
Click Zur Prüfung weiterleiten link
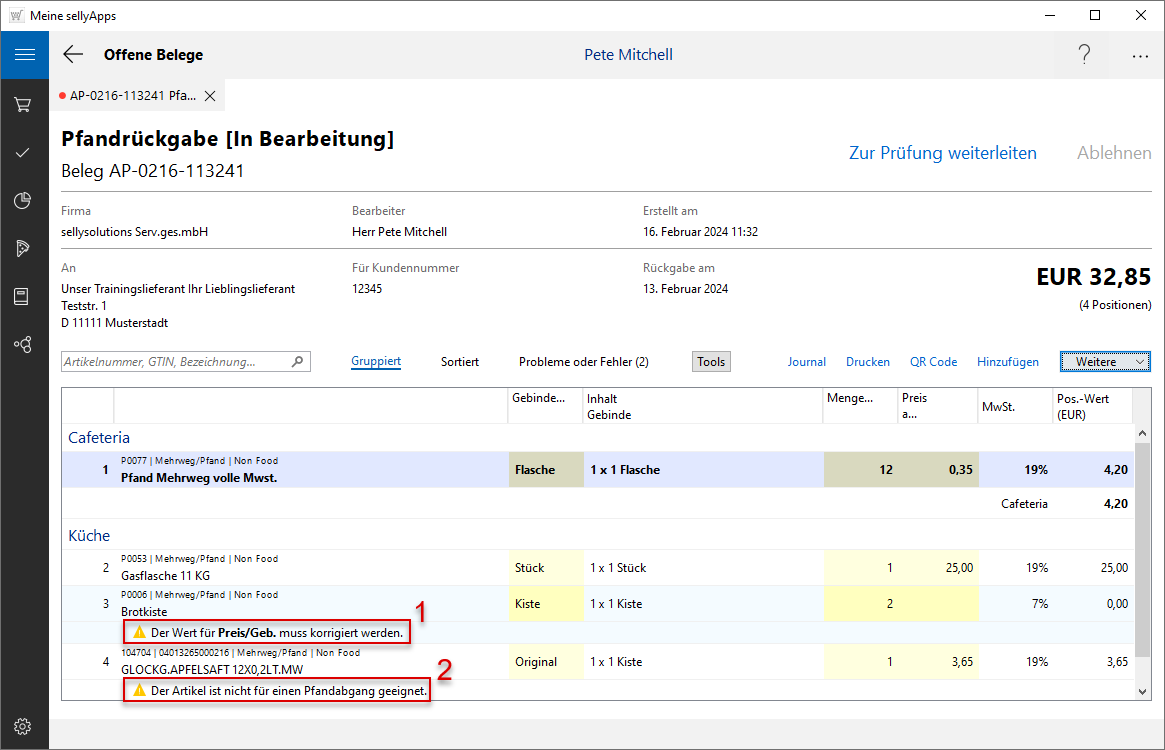click(x=942, y=153)
